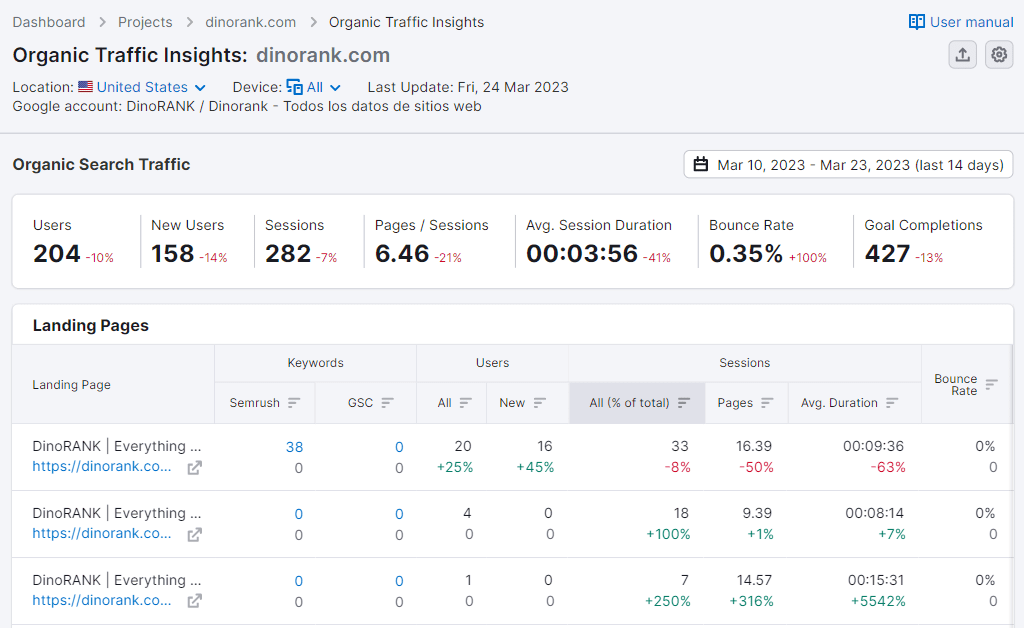
Task: Sort by Users New column icon
Action: point(539,403)
